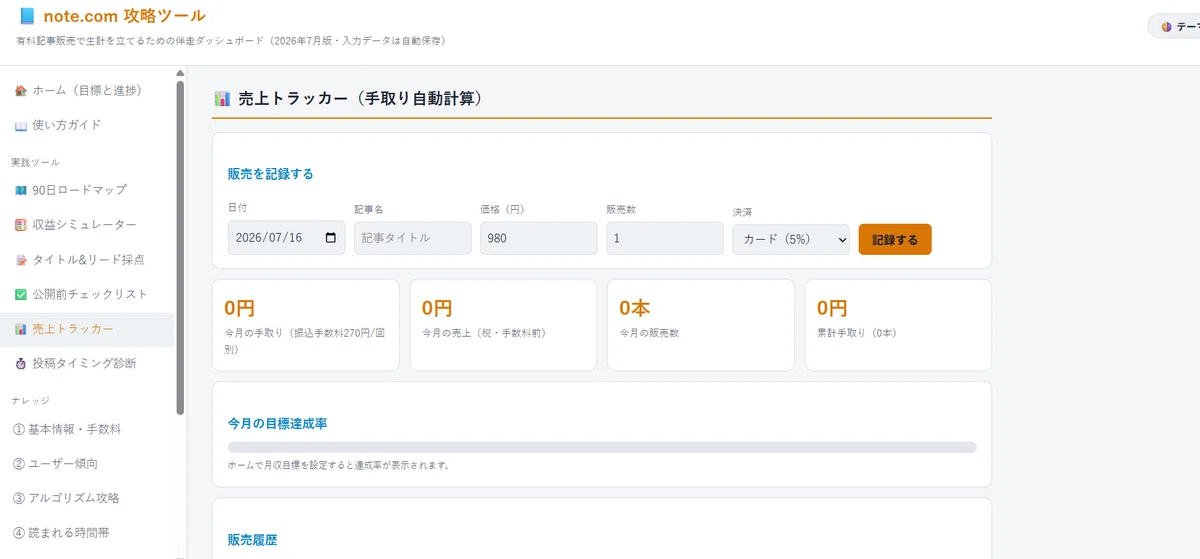1200x559 pixels.
Task: Click the テーマ button at the top right
Action: (1175, 26)
